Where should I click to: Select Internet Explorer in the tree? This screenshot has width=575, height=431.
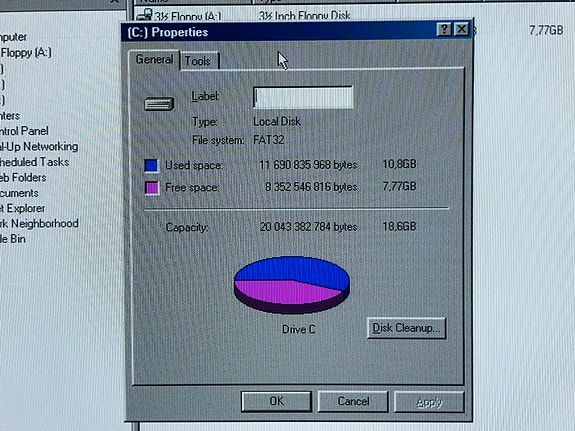tap(22, 208)
